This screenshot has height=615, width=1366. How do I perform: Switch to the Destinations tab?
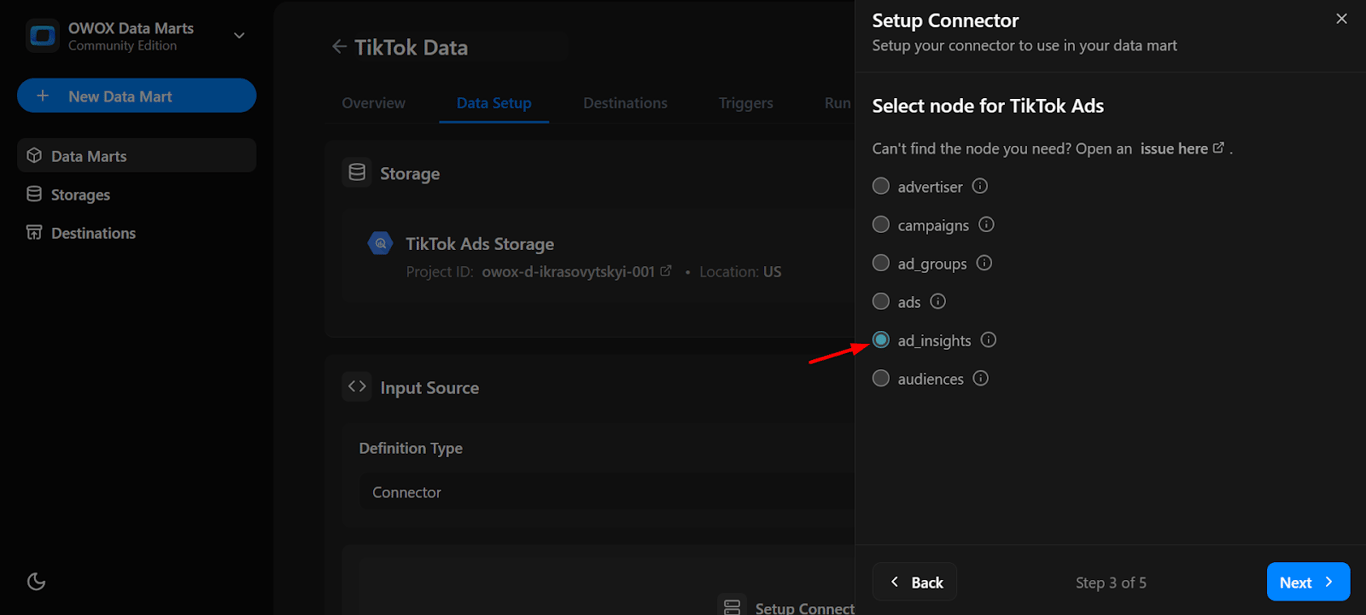pyautogui.click(x=625, y=103)
